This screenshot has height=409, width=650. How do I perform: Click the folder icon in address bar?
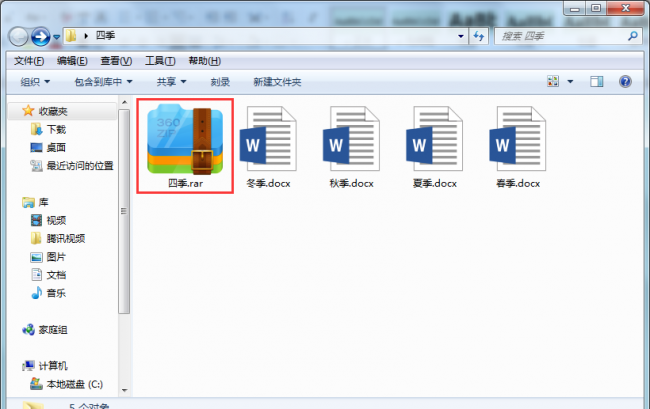coord(71,36)
